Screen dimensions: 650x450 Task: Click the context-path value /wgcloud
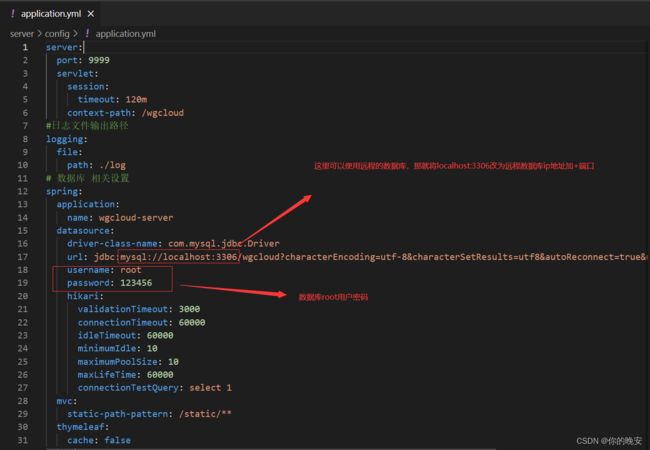click(x=162, y=113)
